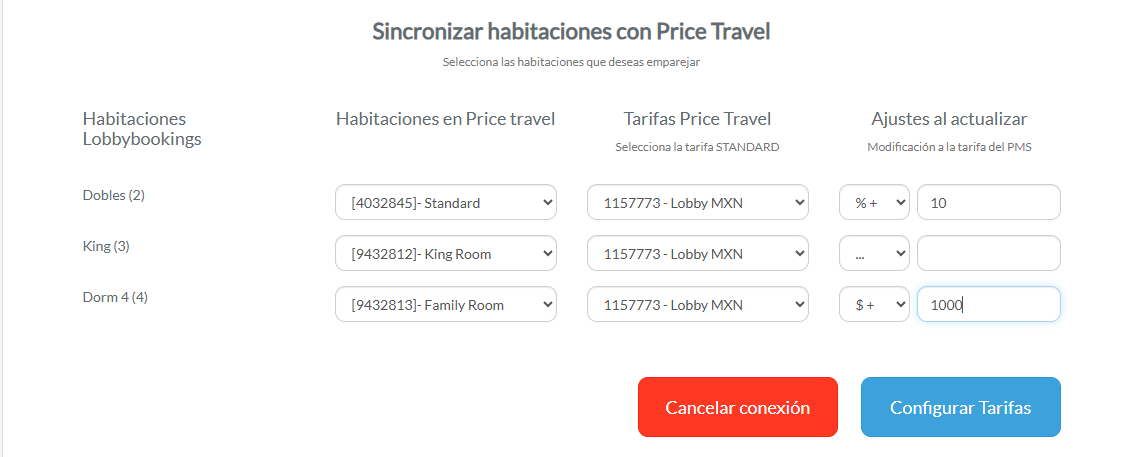Click the blue Configurar Tarifas button
The width and height of the screenshot is (1141, 457).
click(x=960, y=407)
